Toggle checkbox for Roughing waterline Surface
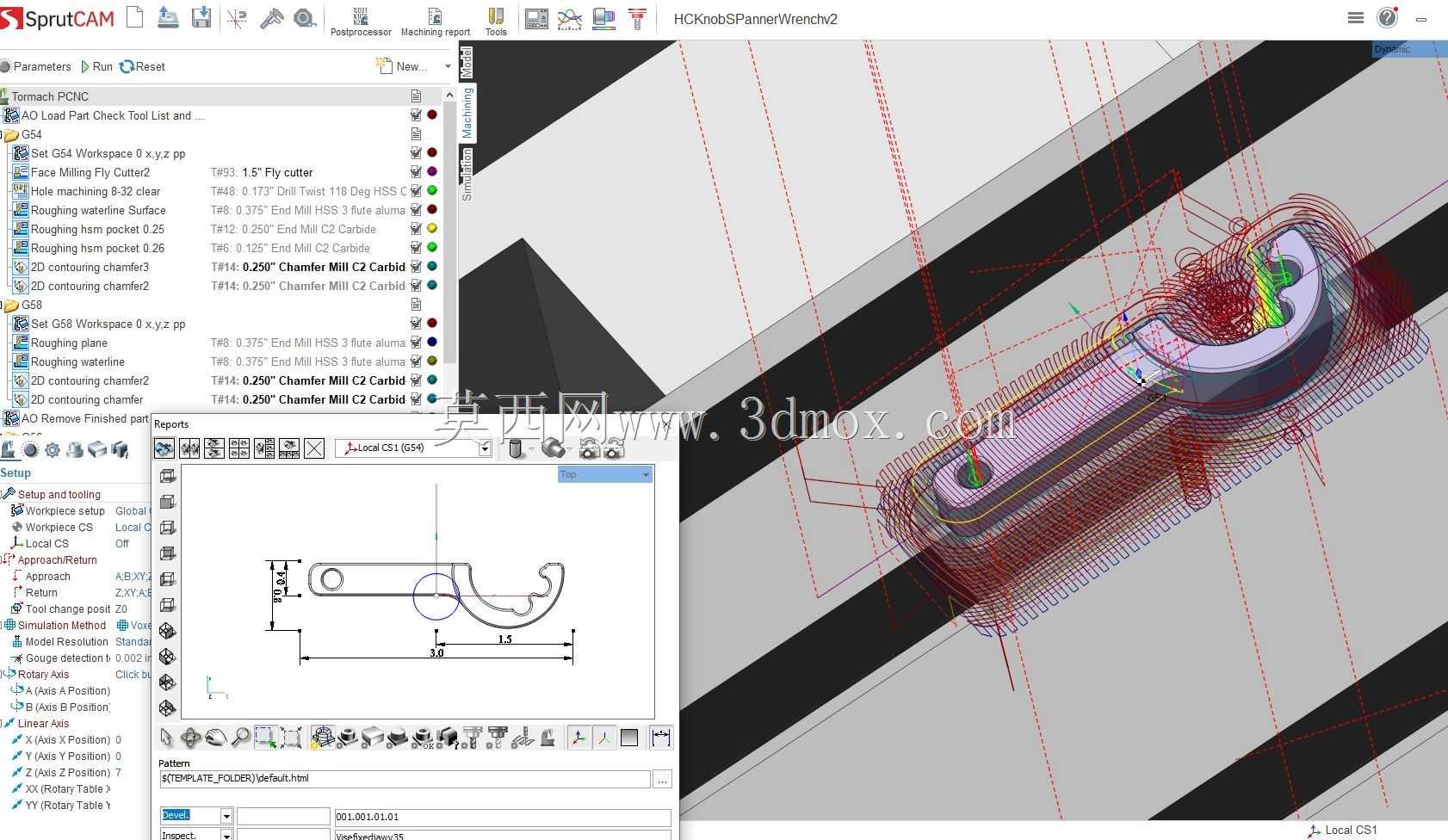This screenshot has width=1448, height=840. 416,210
